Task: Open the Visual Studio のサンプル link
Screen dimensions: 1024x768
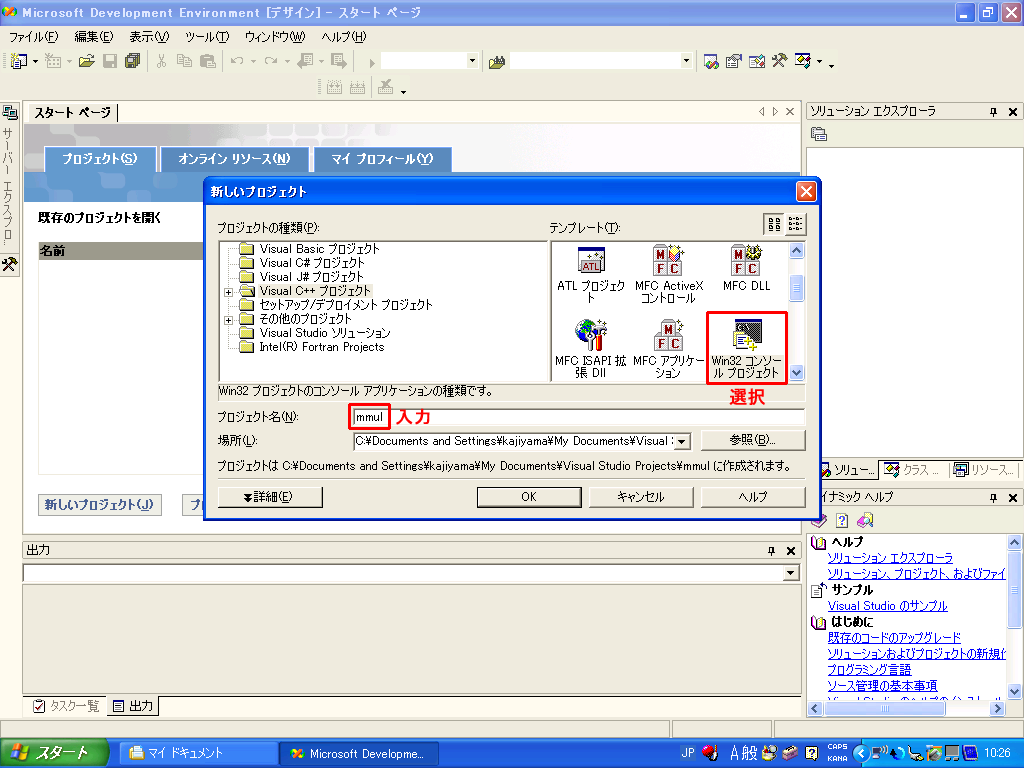Action: pyautogui.click(x=887, y=606)
